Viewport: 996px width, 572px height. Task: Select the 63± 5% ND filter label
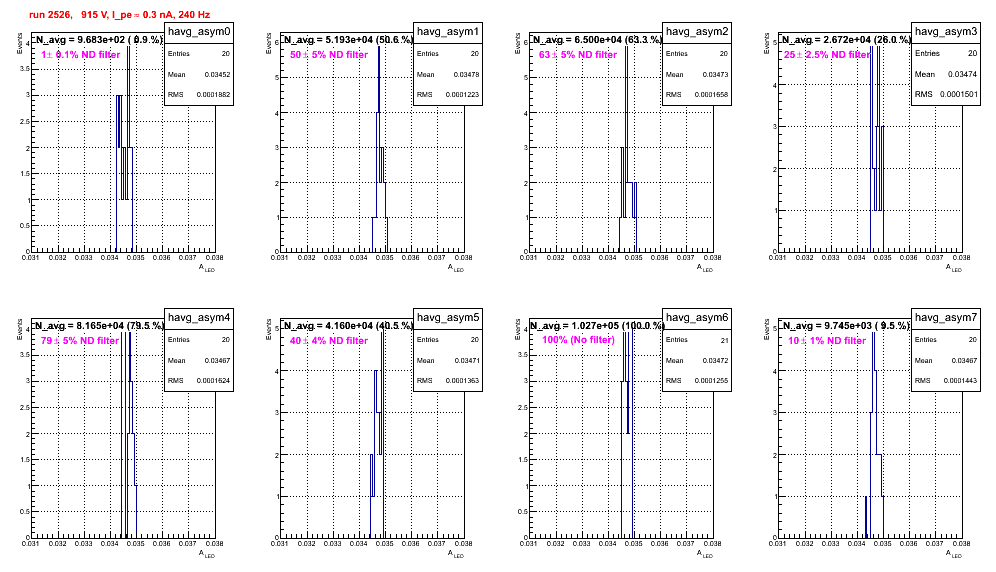click(x=578, y=55)
